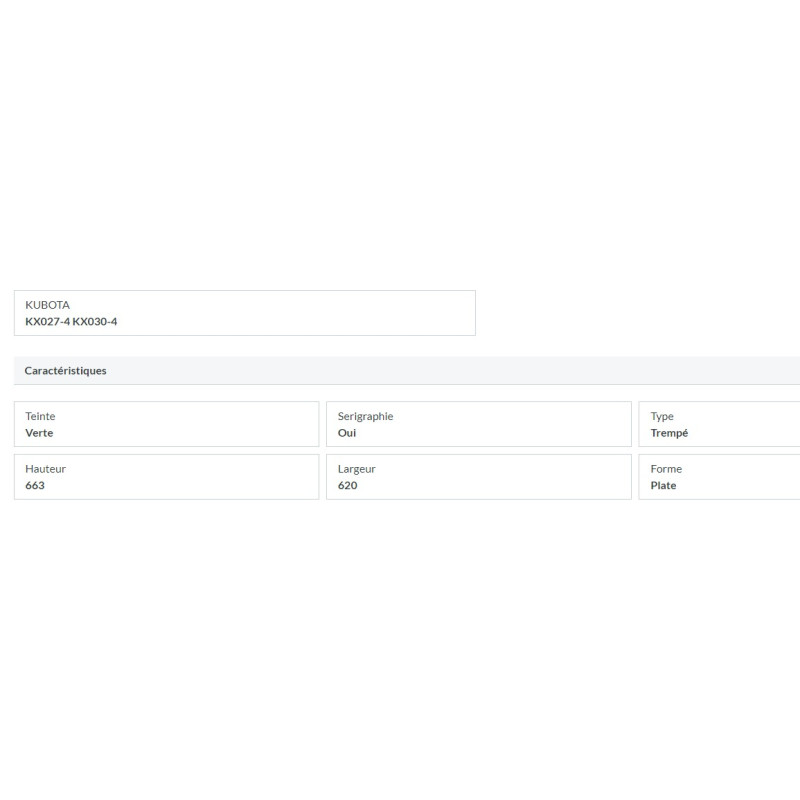This screenshot has height=800, width=800.
Task: Click empty space inside the Largeur cell
Action: (510, 477)
